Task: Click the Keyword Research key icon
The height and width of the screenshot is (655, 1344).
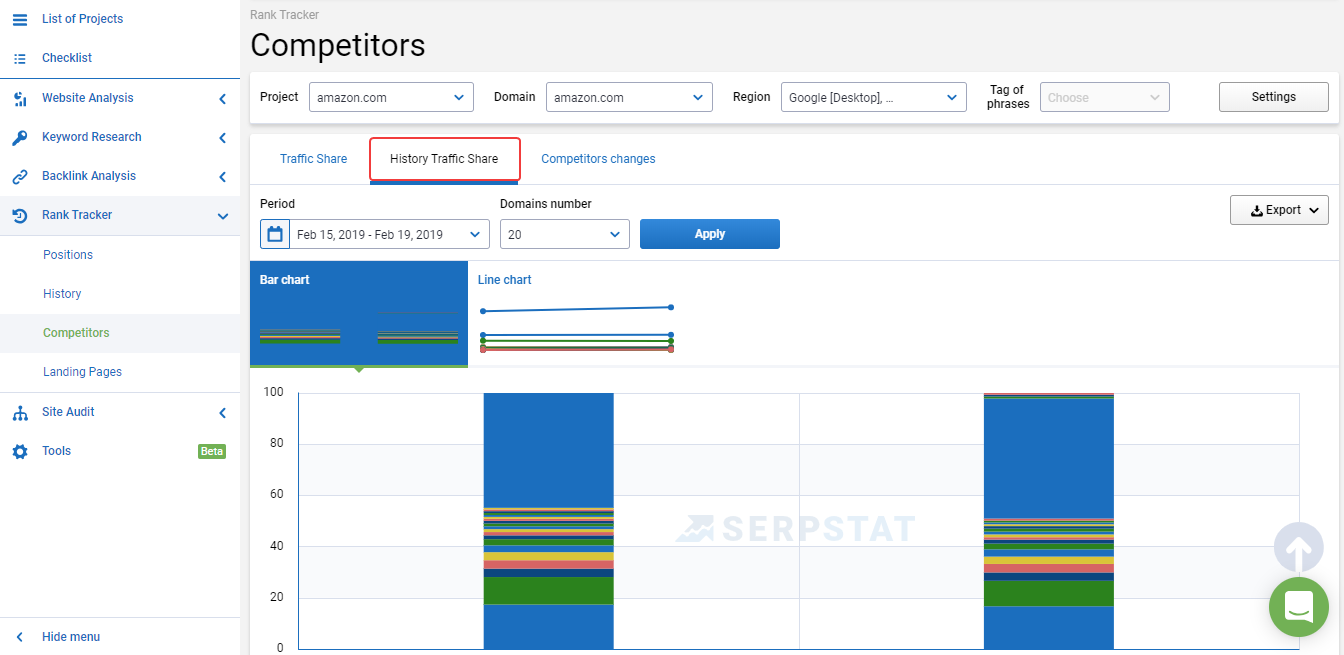Action: [x=20, y=137]
